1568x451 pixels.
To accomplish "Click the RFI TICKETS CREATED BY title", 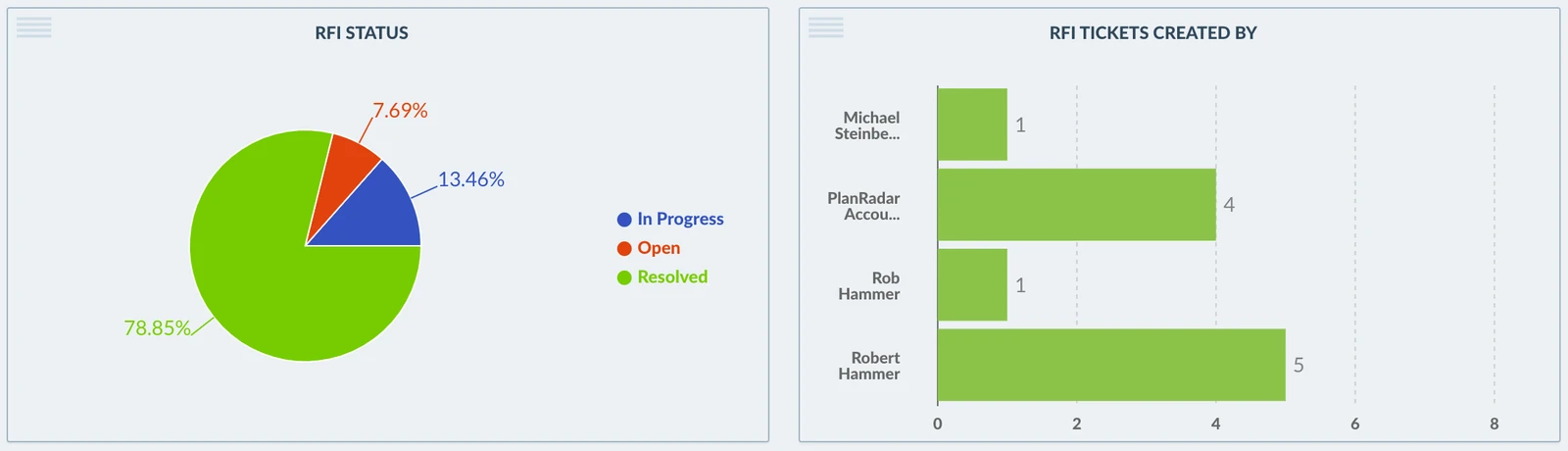I will pos(1153,32).
